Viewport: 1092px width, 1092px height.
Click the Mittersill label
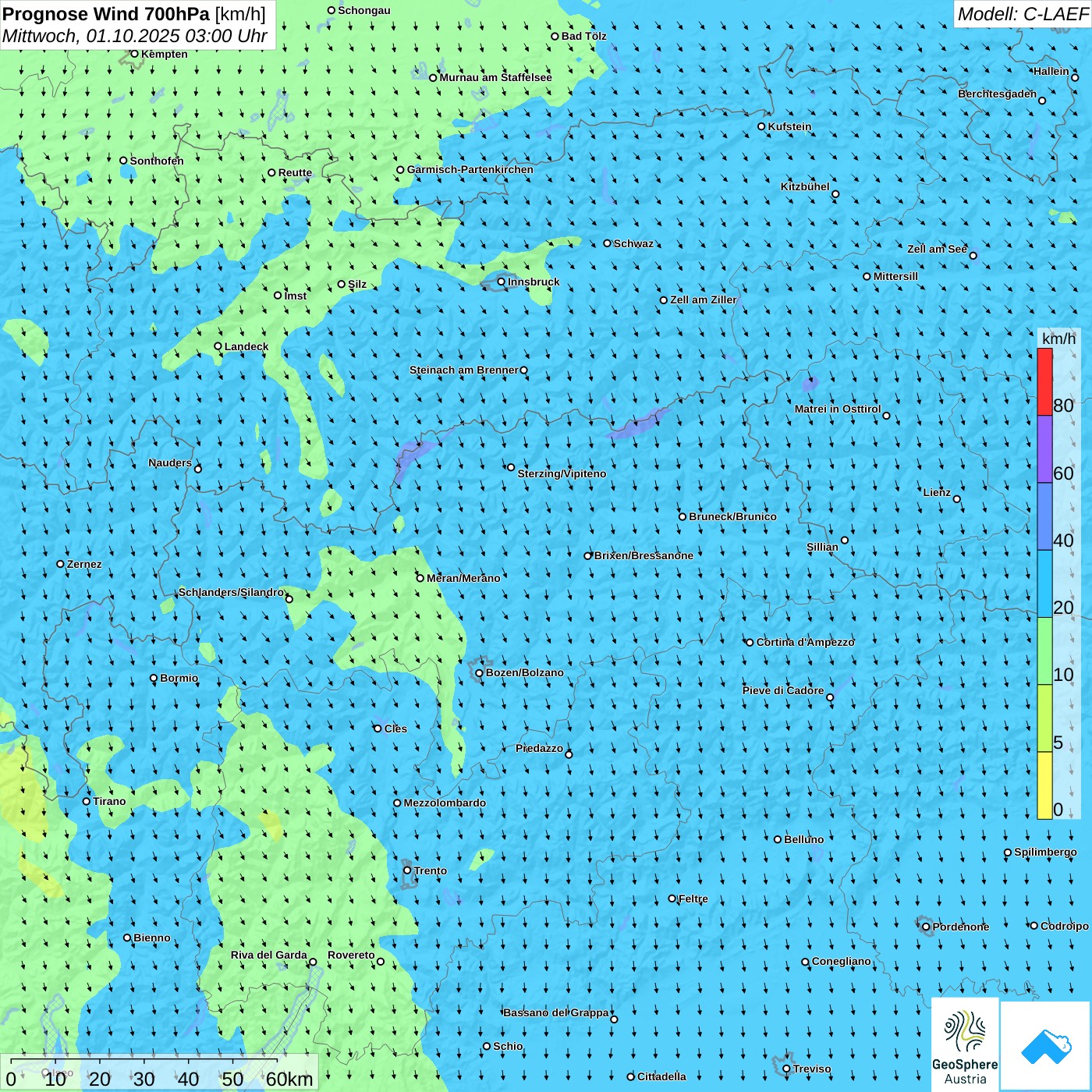point(895,276)
